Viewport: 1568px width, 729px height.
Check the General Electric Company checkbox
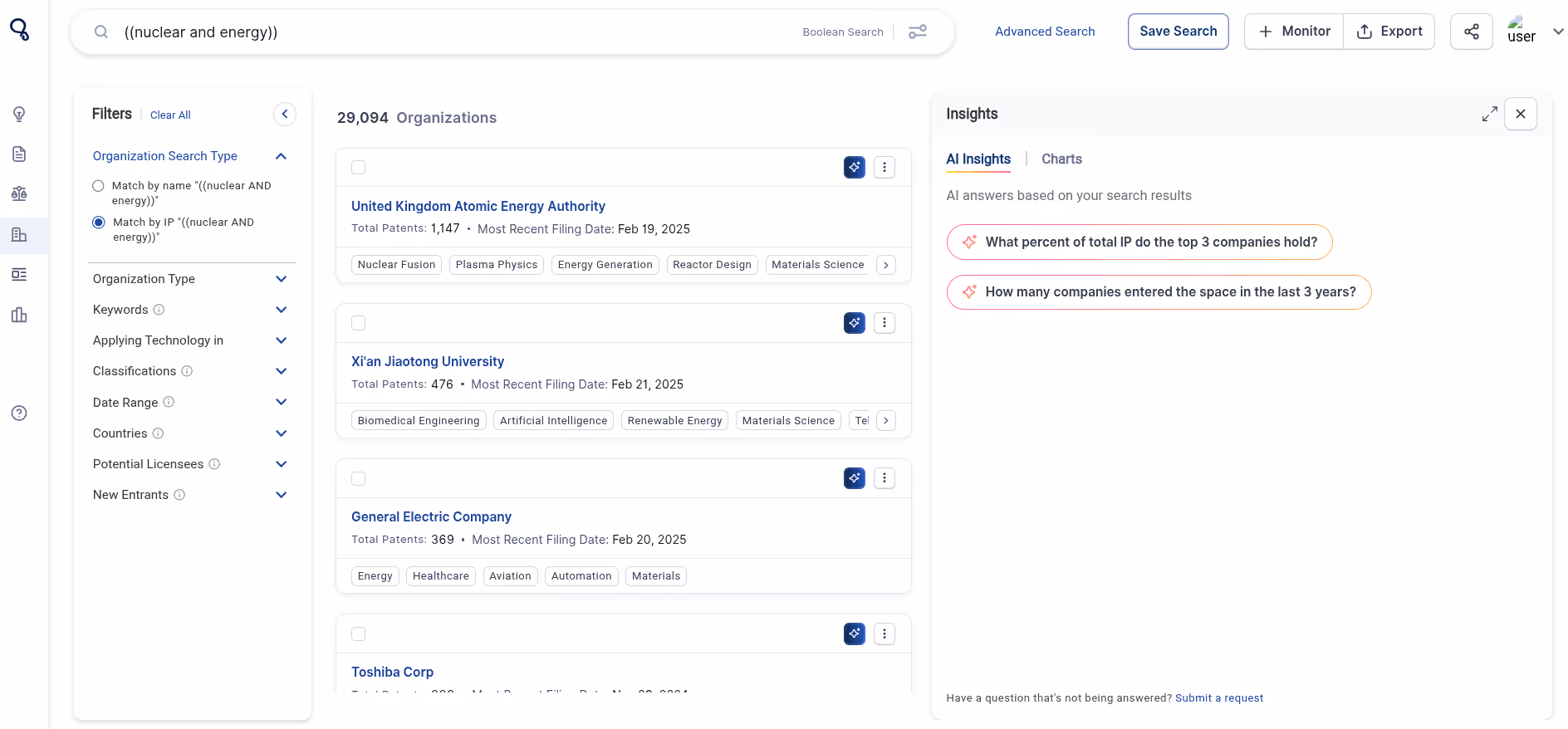coord(358,478)
